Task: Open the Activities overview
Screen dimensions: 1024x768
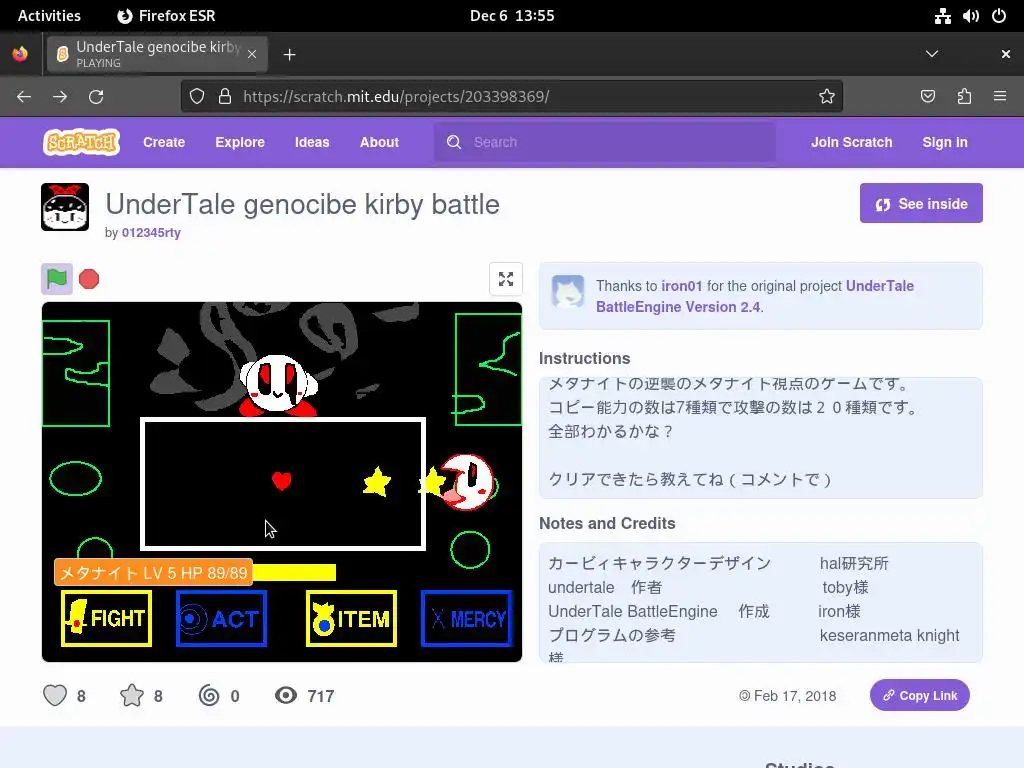Action: (x=50, y=16)
